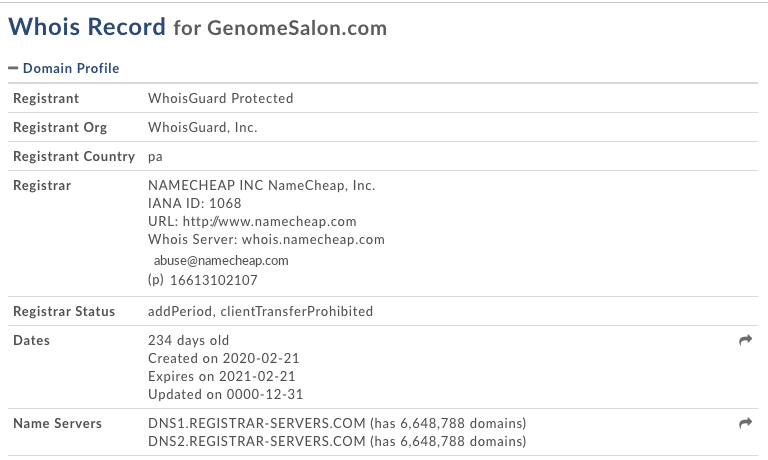The height and width of the screenshot is (460, 768).
Task: Click the IANA ID: 1068 line
Action: pos(194,203)
